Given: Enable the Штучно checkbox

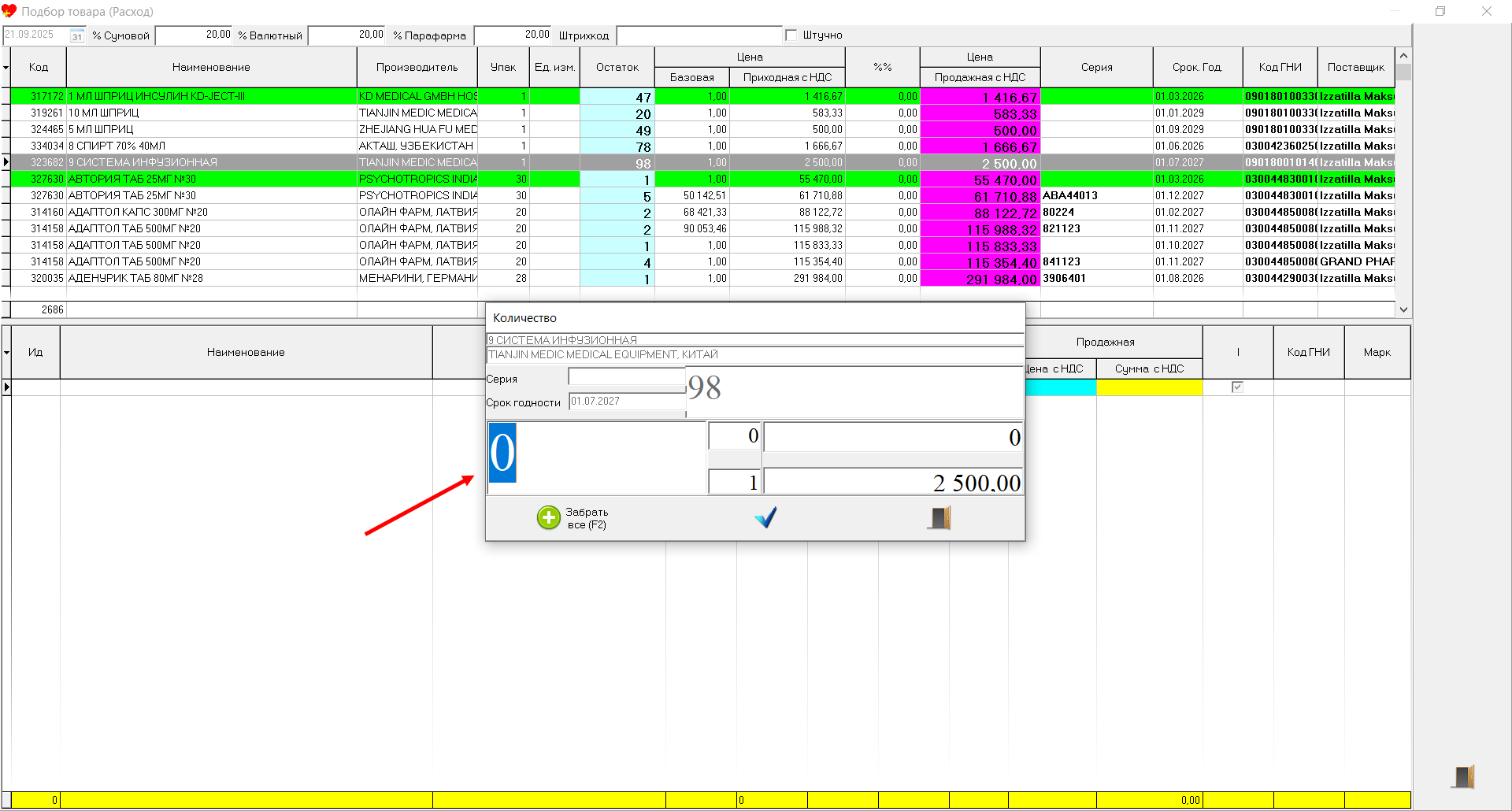Looking at the screenshot, I should (791, 35).
